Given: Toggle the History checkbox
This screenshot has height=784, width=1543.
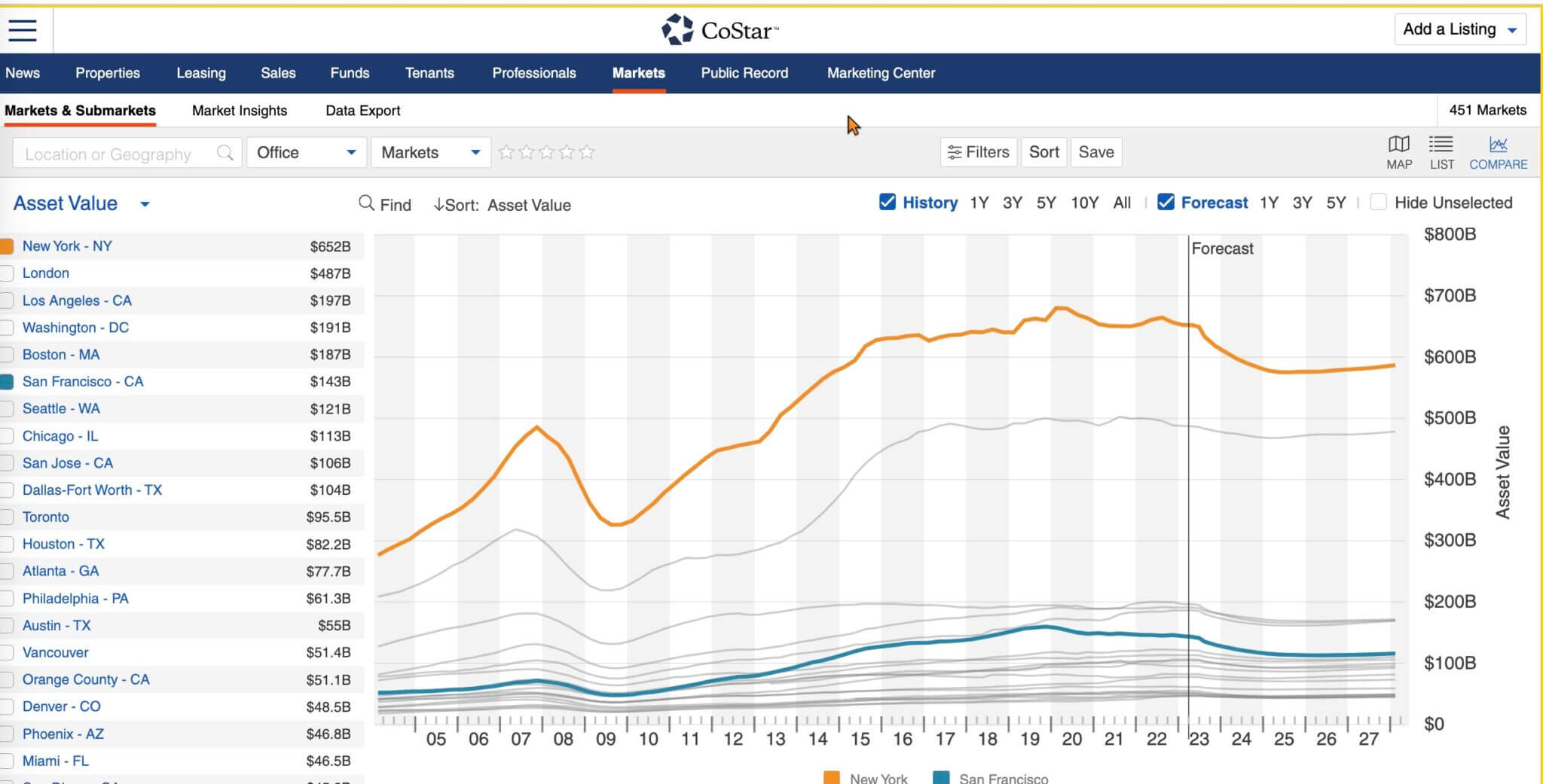Looking at the screenshot, I should [x=888, y=202].
